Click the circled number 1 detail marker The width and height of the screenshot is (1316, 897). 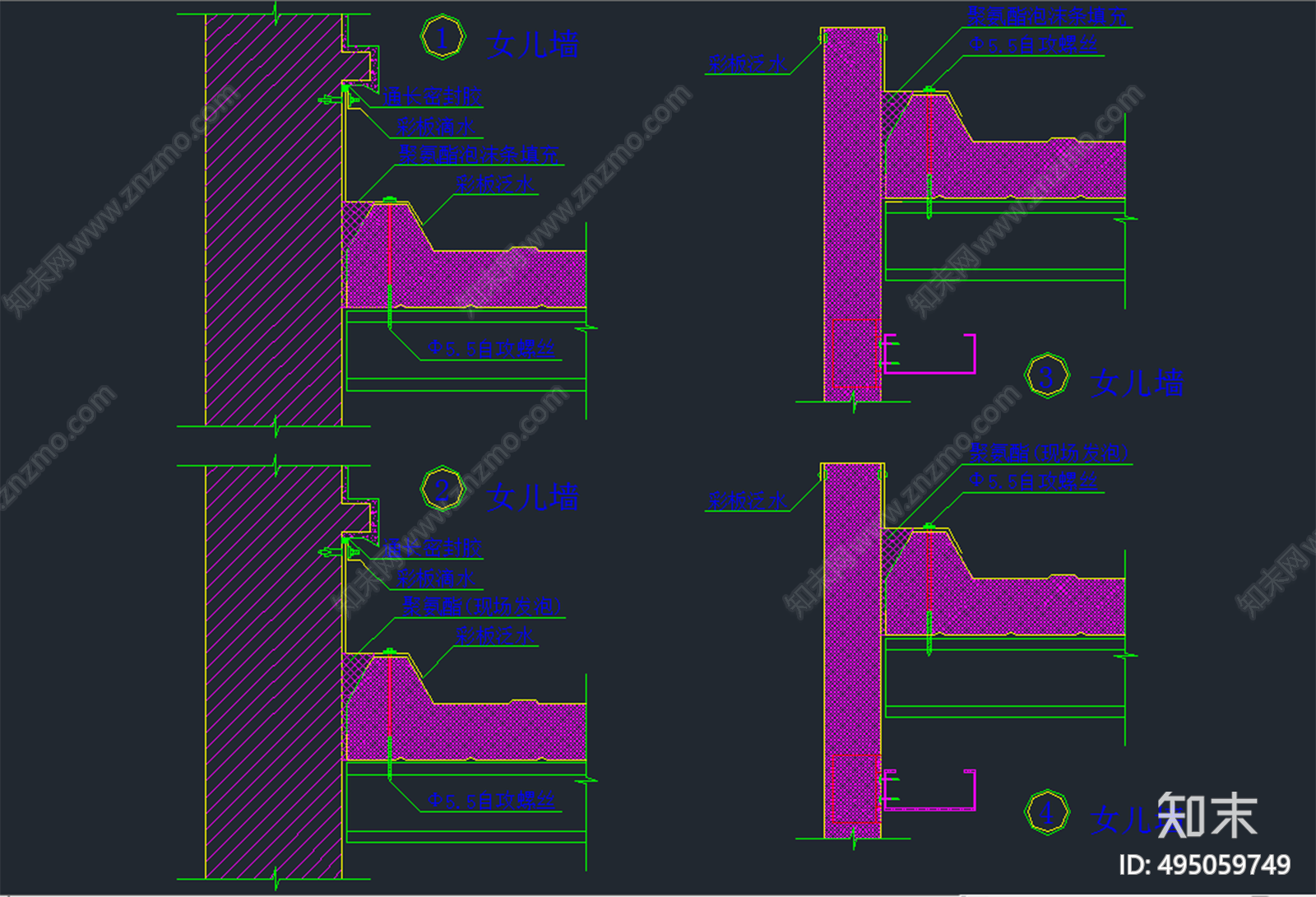point(443,38)
